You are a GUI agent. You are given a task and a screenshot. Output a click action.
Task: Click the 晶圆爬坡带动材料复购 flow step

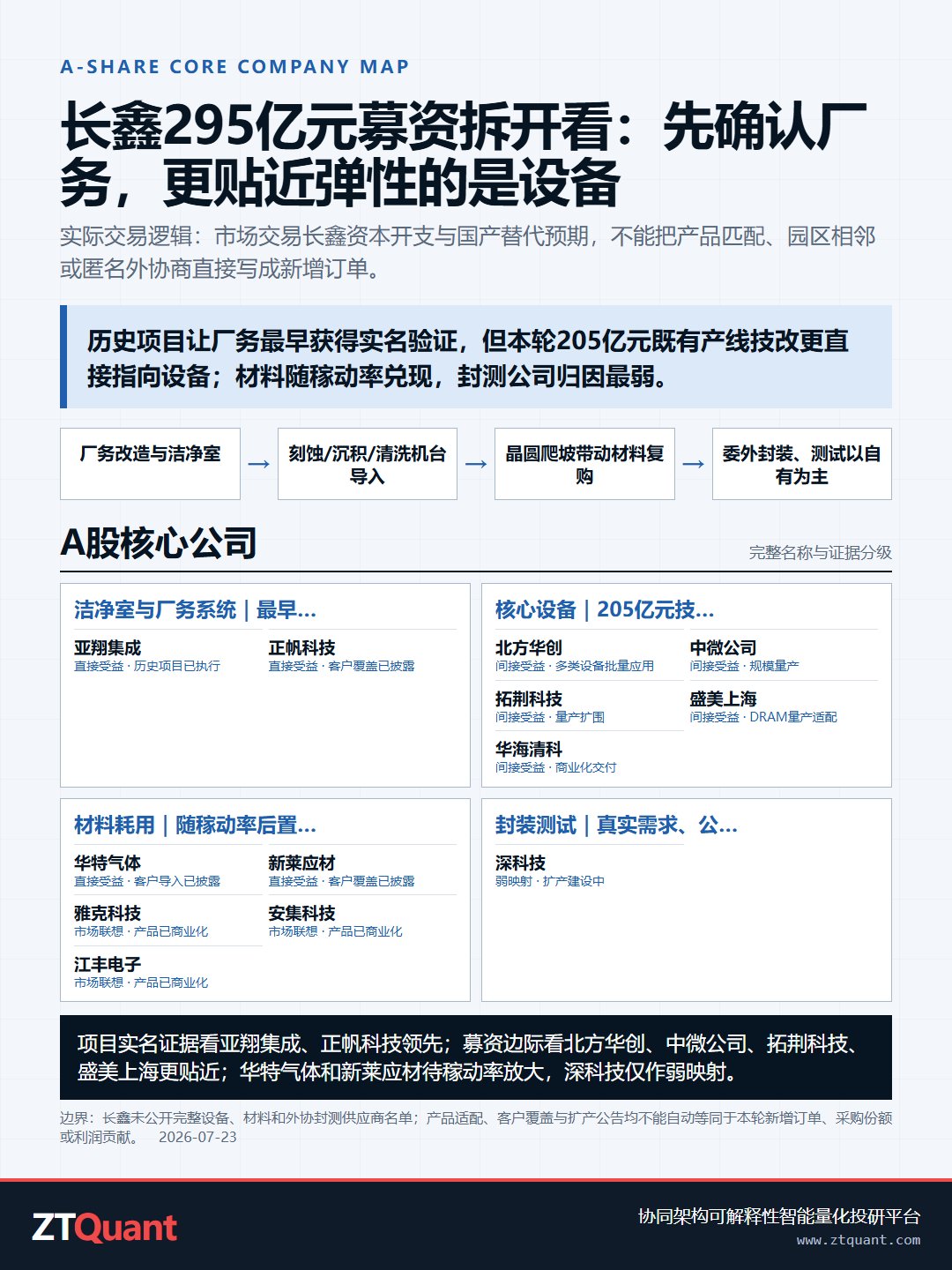tap(584, 464)
